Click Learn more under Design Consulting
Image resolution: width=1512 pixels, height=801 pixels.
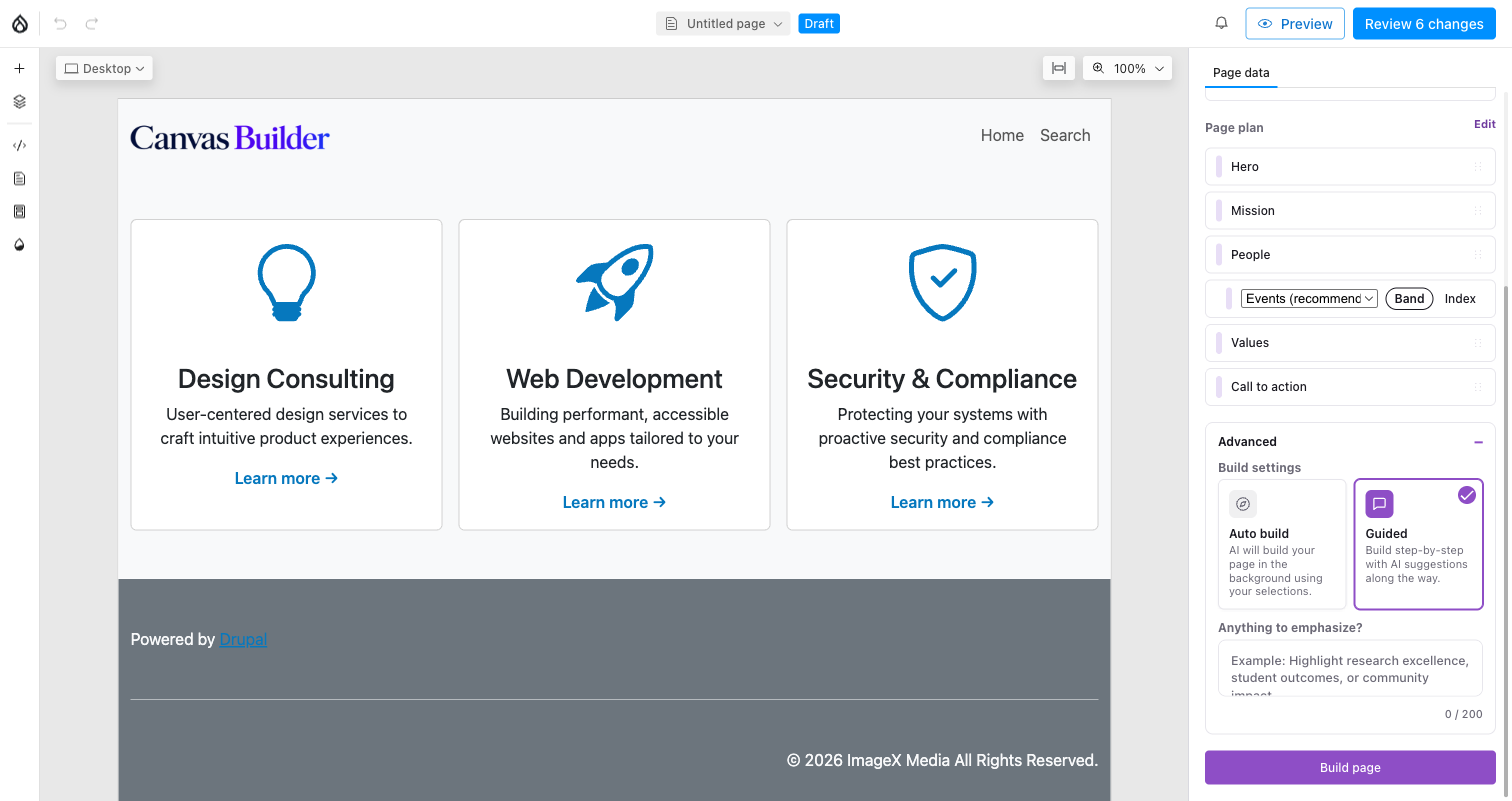point(286,479)
